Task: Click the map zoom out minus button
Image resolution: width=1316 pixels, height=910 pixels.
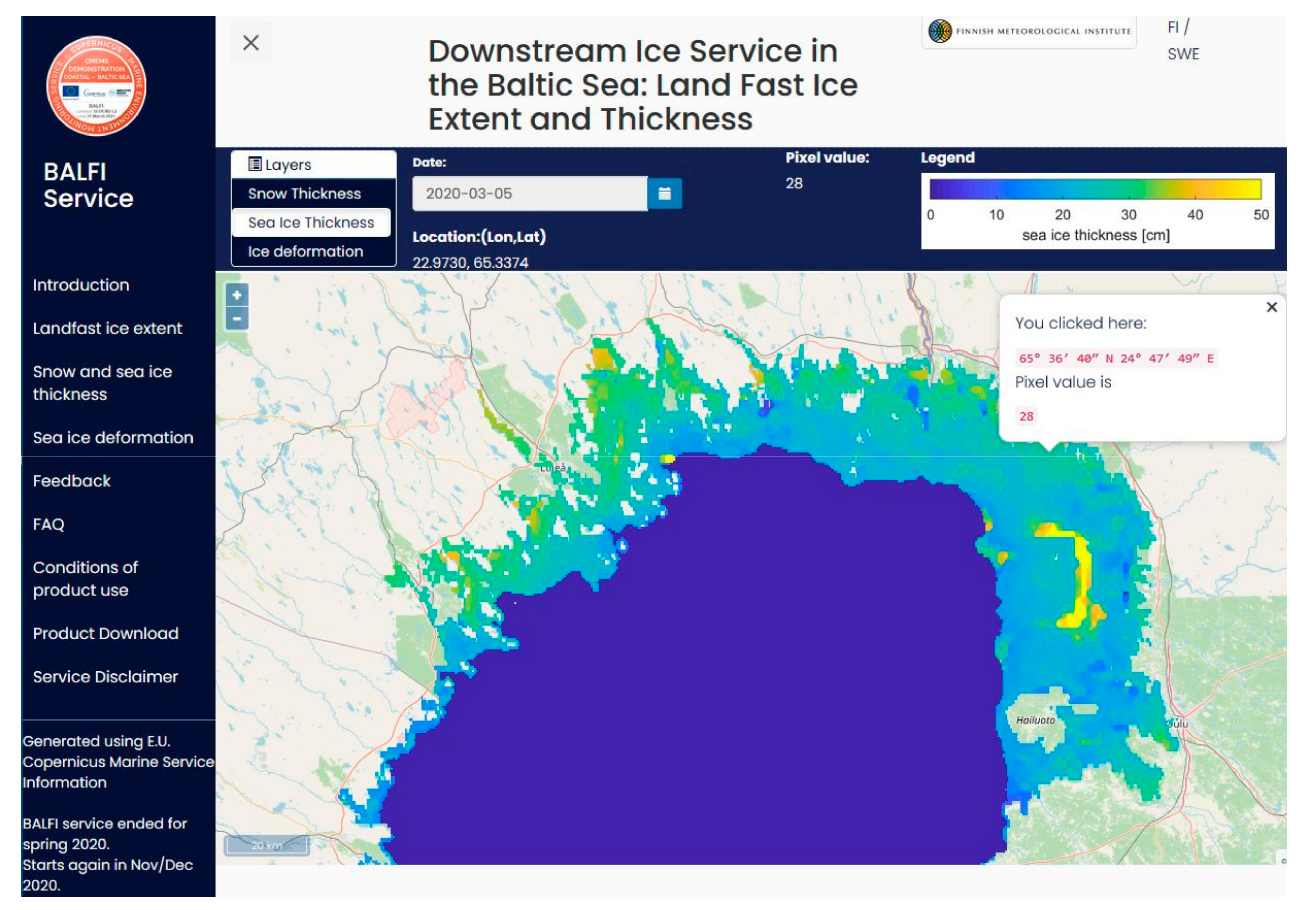Action: point(237,319)
